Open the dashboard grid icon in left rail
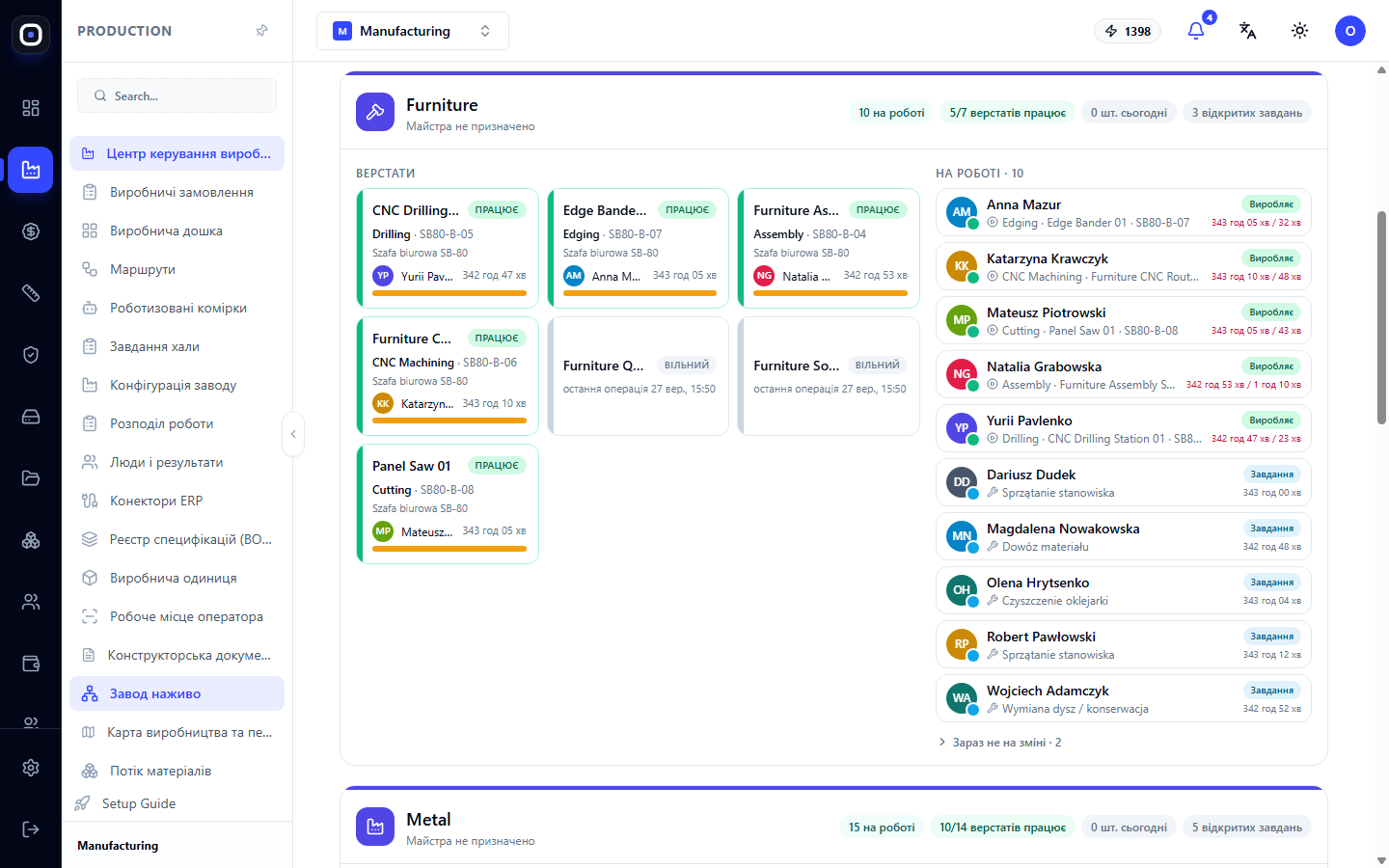The width and height of the screenshot is (1389, 868). (31, 108)
